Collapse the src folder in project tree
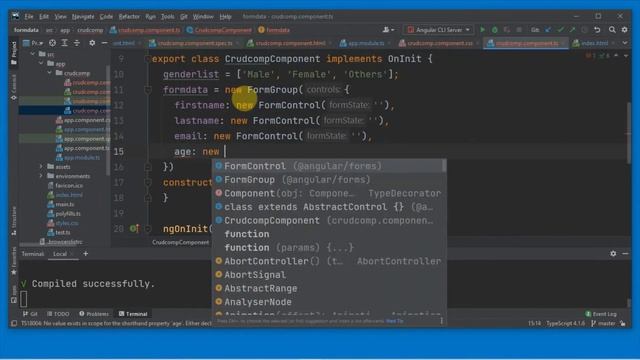Screen dimensions: 640x360 point(33,54)
